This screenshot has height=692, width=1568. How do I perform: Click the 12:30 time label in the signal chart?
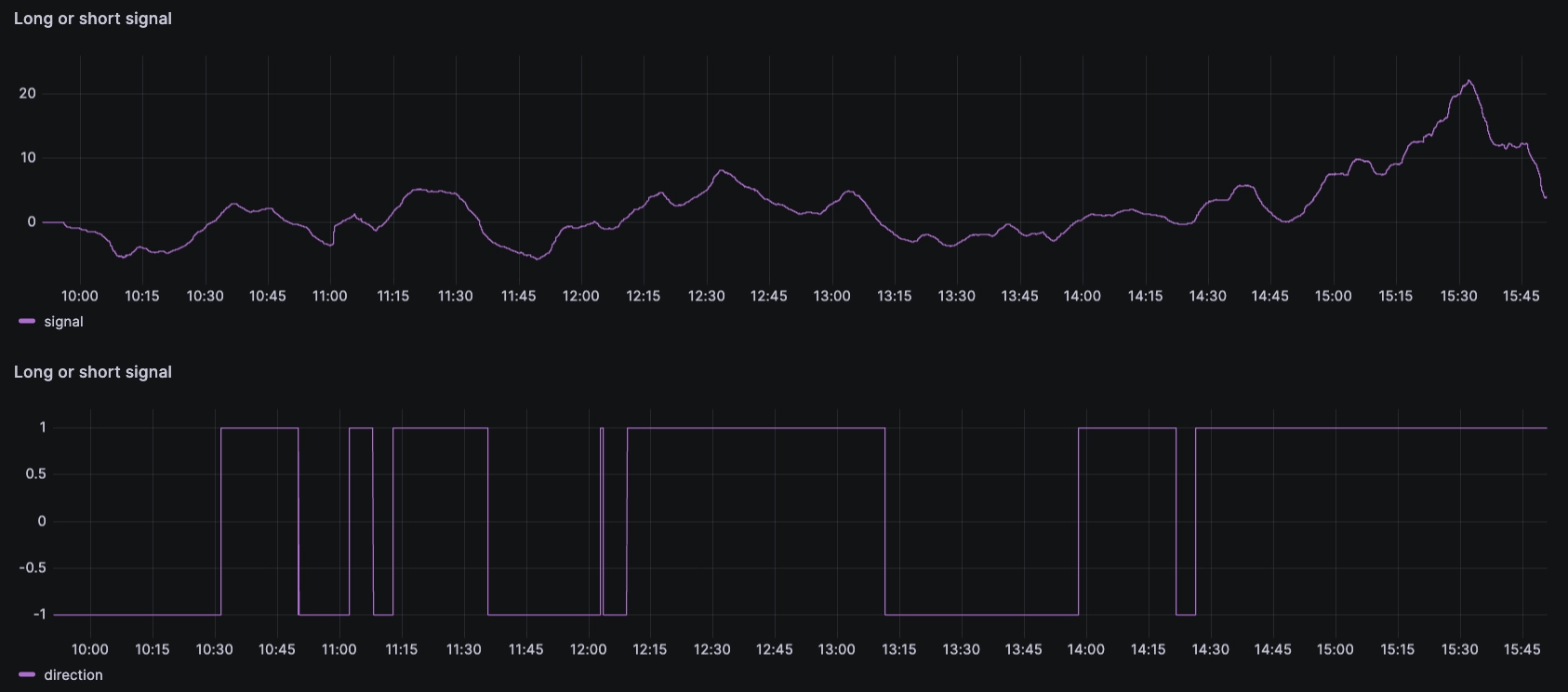pyautogui.click(x=706, y=296)
